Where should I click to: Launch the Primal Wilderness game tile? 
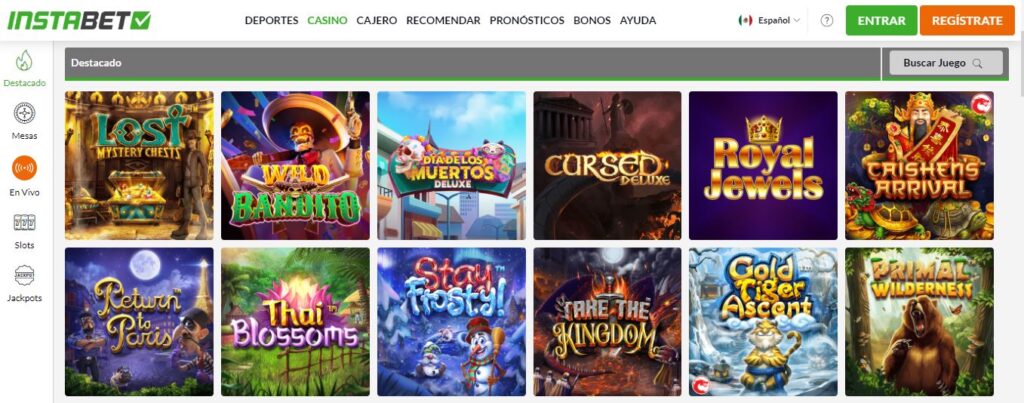tap(919, 321)
